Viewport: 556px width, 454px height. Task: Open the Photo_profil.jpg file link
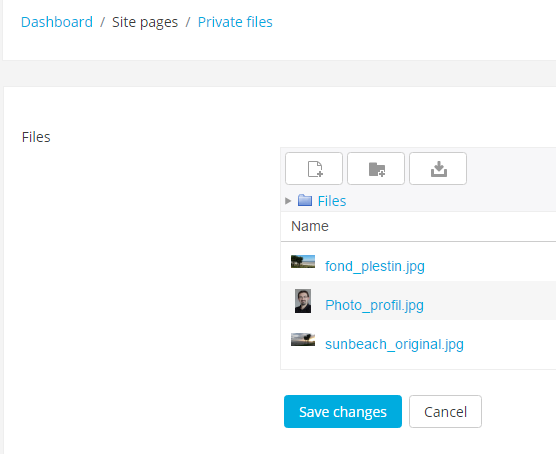(x=374, y=305)
